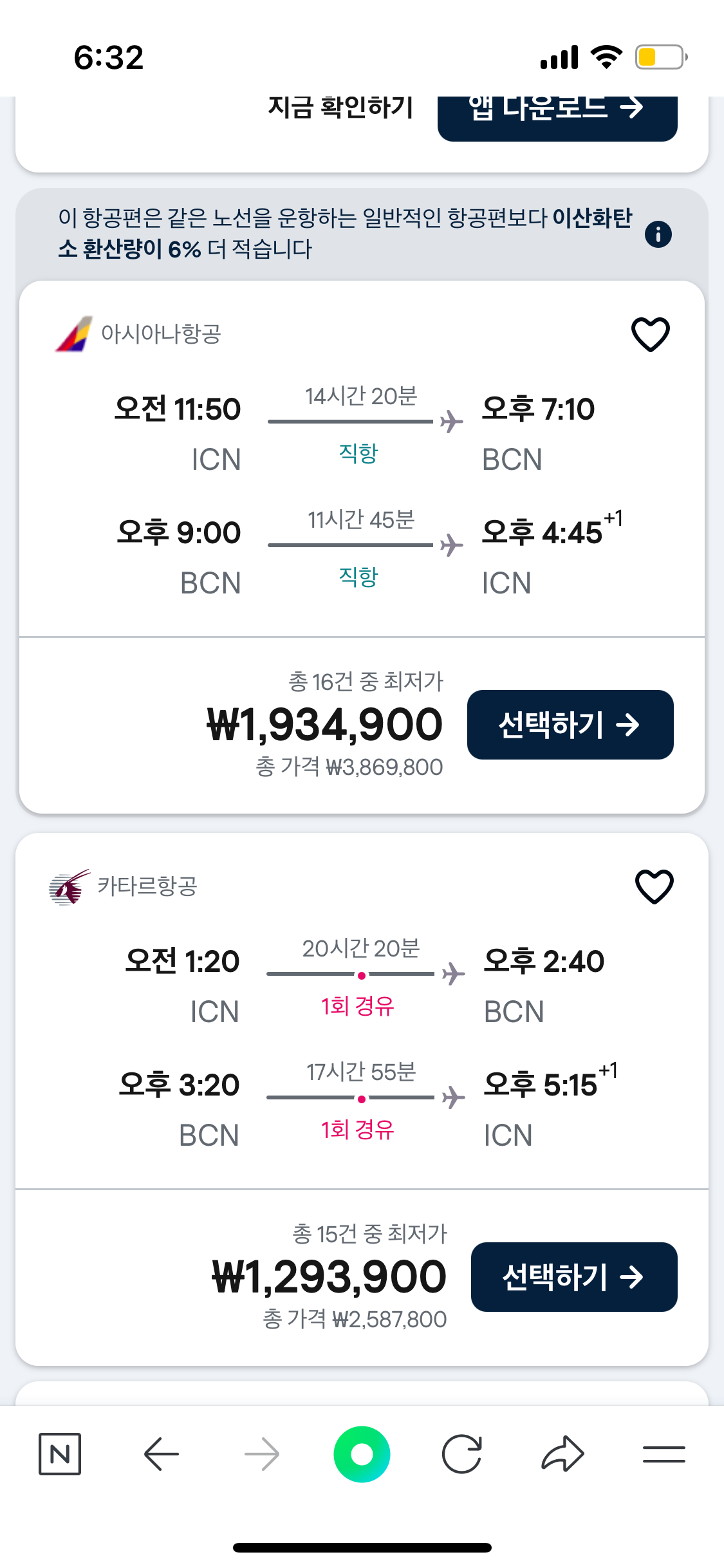
Task: Select the ₩1,934,900 Asiana flight button
Action: coord(570,725)
